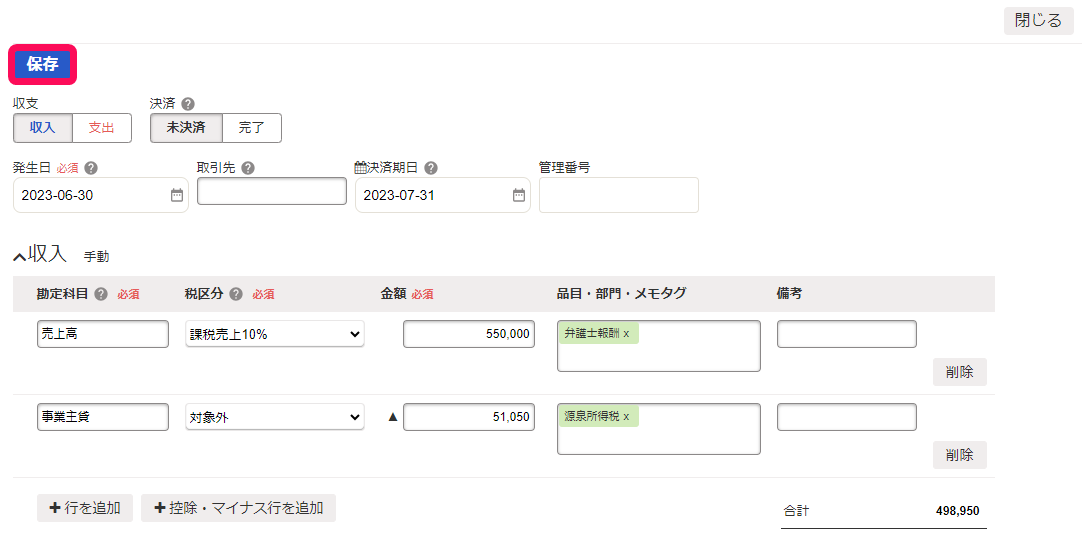Click the blue 保存 button
1092x545 pixels.
pos(42,65)
